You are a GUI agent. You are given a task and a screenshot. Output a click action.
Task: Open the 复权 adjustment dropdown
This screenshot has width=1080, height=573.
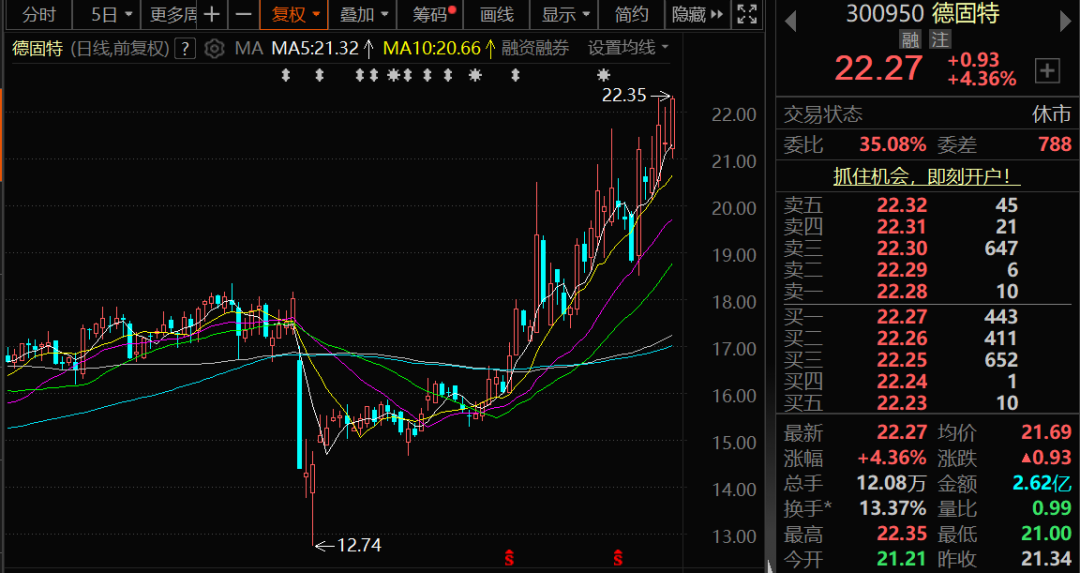(x=295, y=15)
